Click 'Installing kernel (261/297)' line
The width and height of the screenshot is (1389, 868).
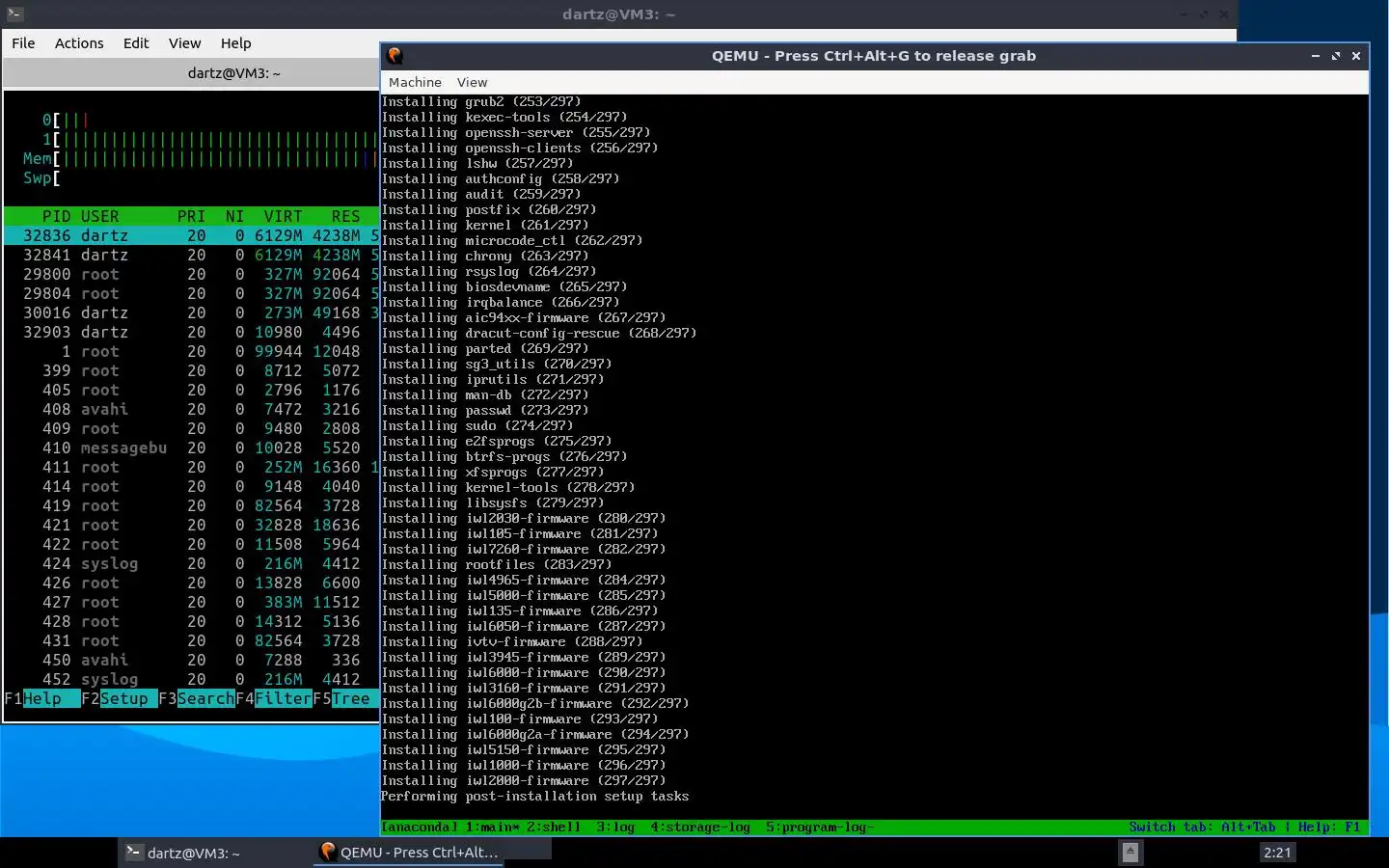tap(484, 226)
